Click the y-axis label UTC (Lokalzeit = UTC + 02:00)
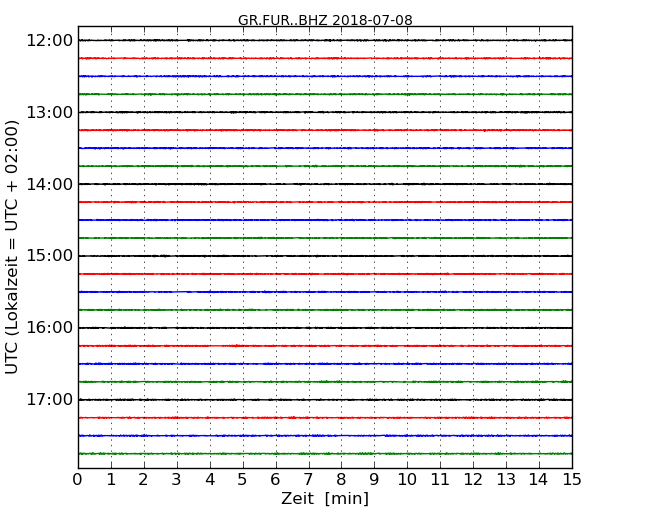 coord(12,248)
